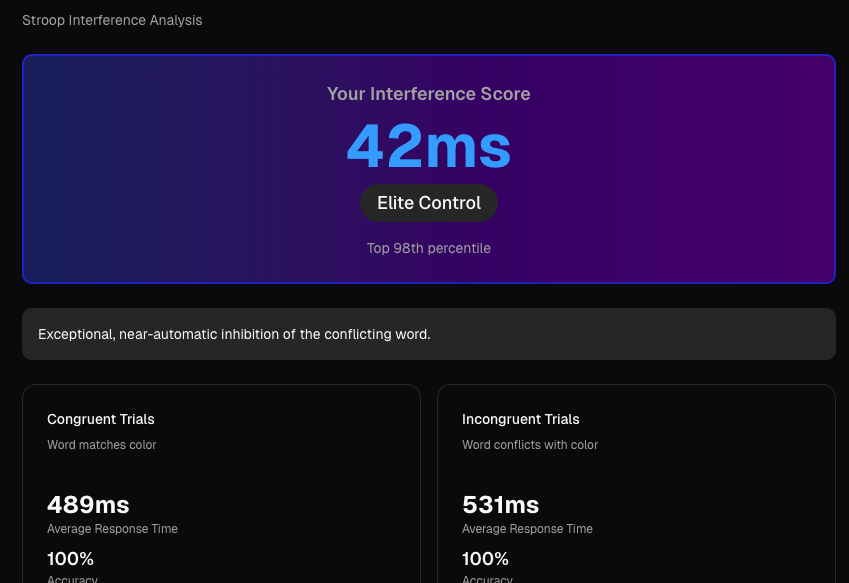
Task: Select the 531ms incongruent response time
Action: tap(500, 505)
